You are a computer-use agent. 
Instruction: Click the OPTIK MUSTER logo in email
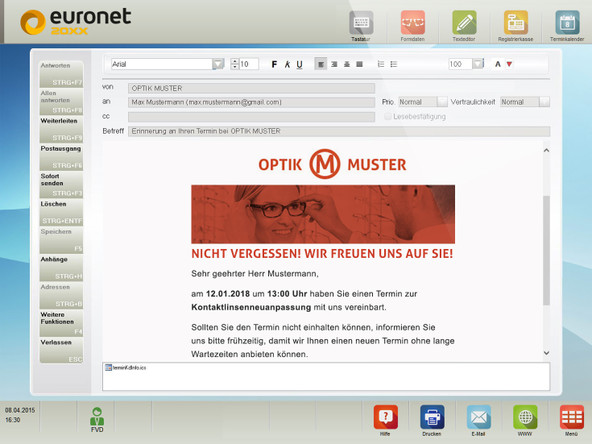[332, 164]
